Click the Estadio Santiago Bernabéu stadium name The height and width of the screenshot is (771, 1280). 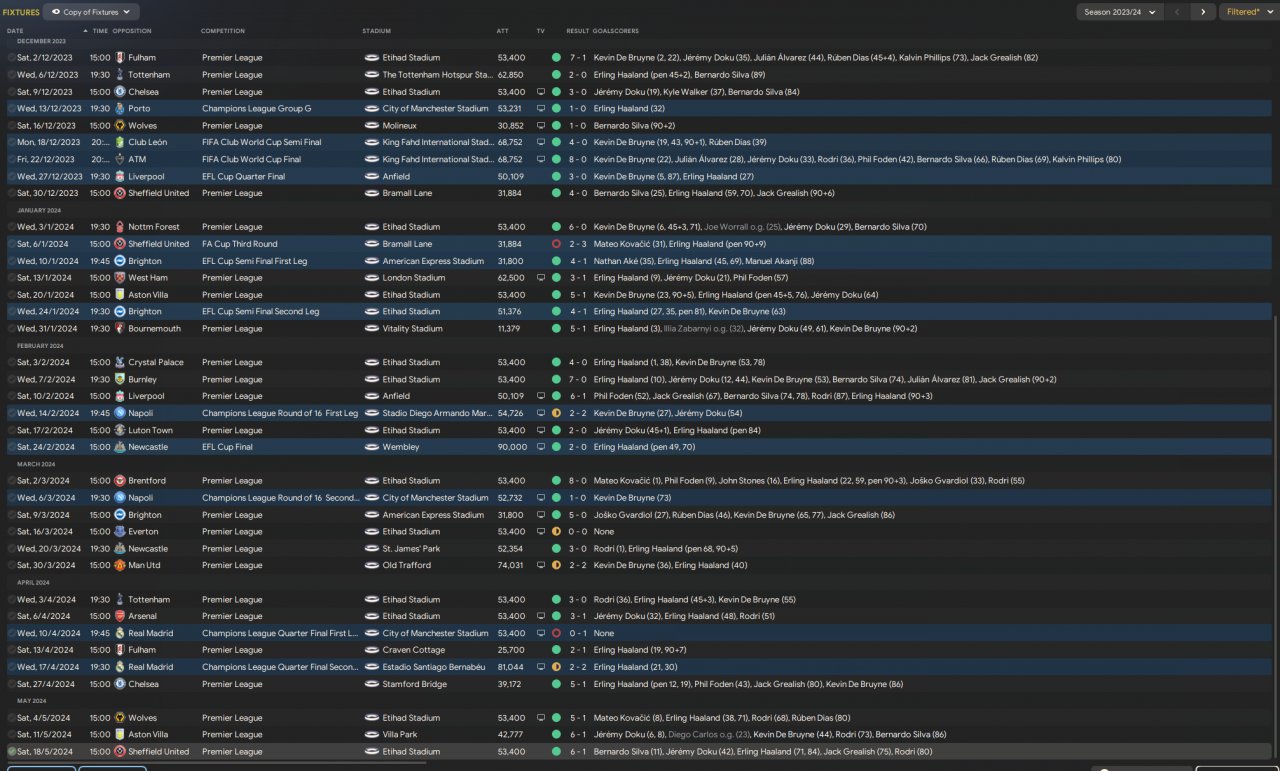click(433, 667)
